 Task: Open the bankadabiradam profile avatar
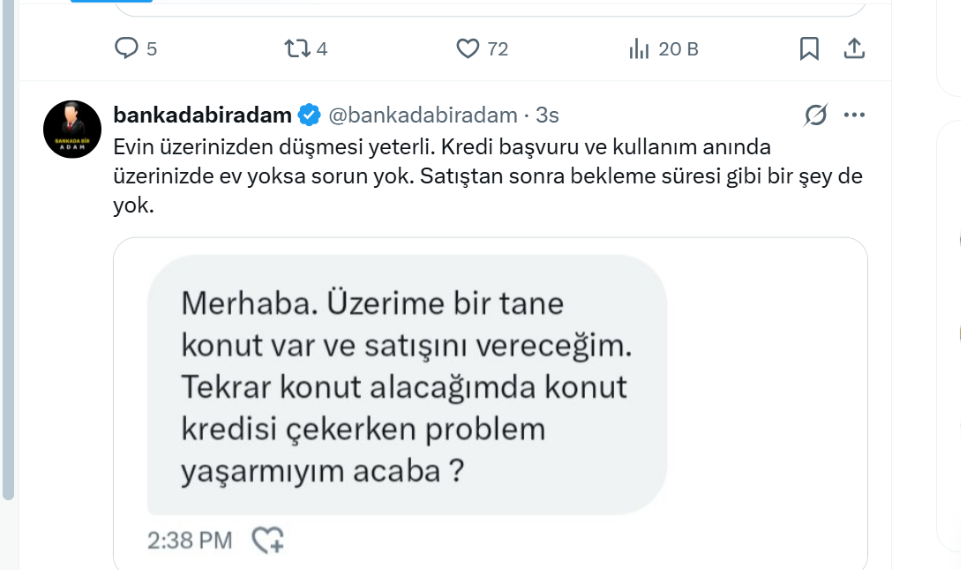click(x=73, y=129)
